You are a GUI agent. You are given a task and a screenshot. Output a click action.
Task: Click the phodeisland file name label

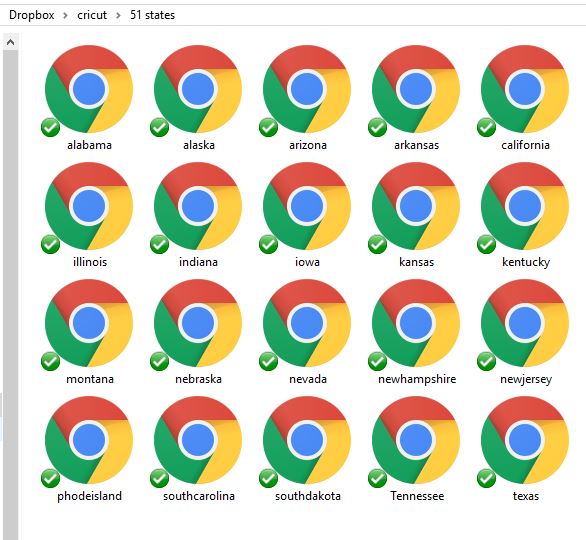(x=89, y=496)
